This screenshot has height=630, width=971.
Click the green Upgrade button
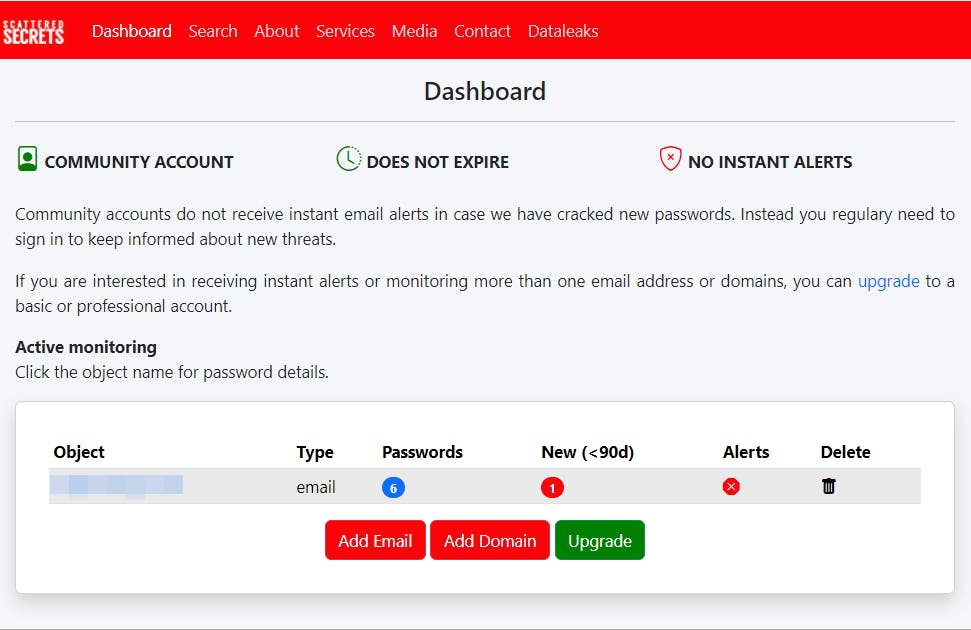[600, 541]
